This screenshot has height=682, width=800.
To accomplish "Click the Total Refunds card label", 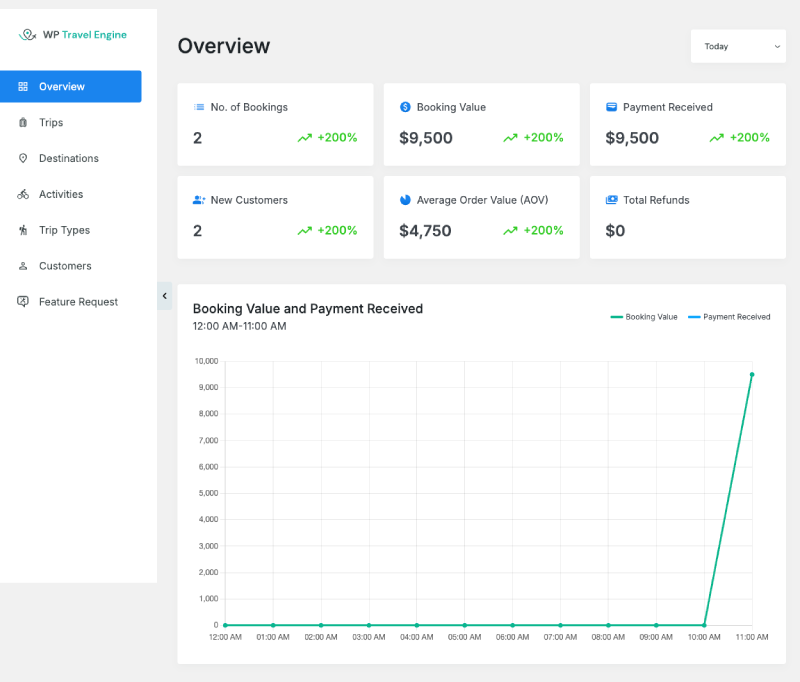I will tap(656, 200).
